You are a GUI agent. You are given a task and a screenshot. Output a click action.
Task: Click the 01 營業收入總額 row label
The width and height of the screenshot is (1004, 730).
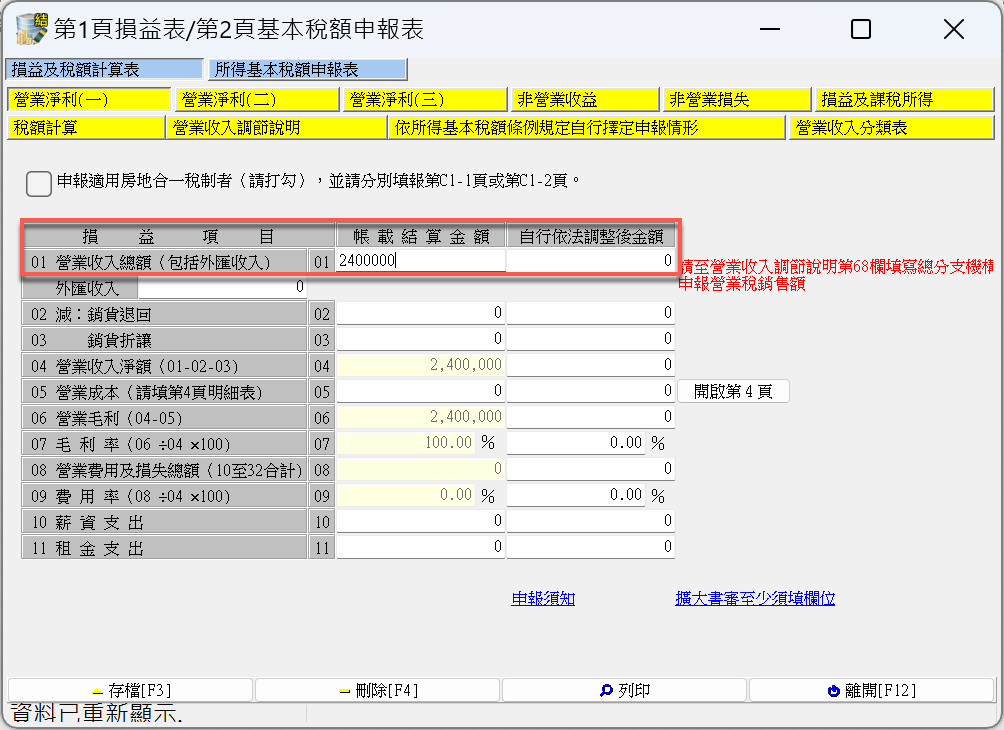point(165,262)
